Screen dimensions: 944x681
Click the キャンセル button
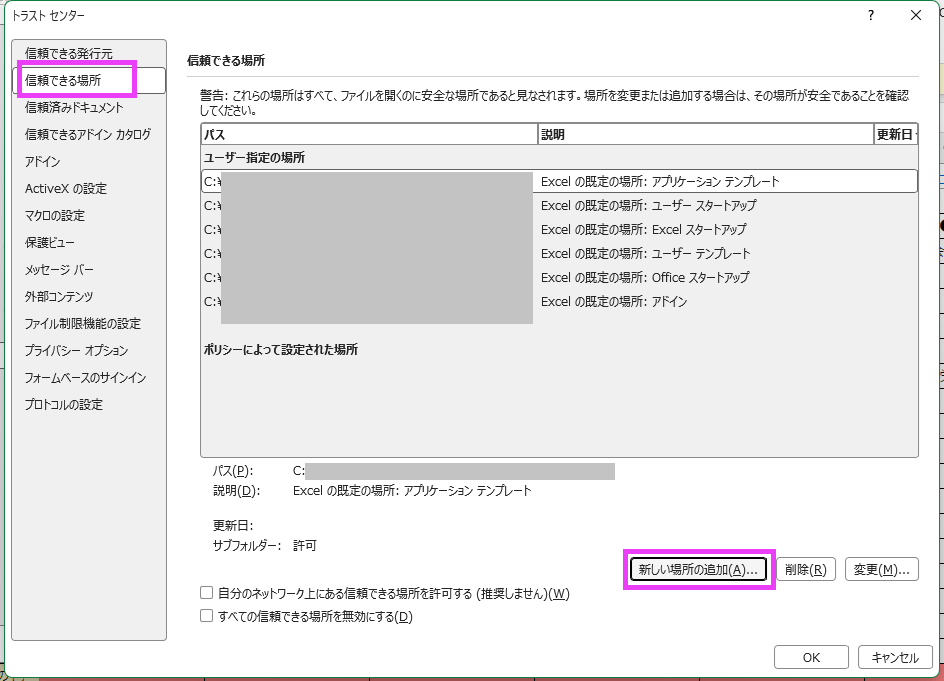point(895,657)
